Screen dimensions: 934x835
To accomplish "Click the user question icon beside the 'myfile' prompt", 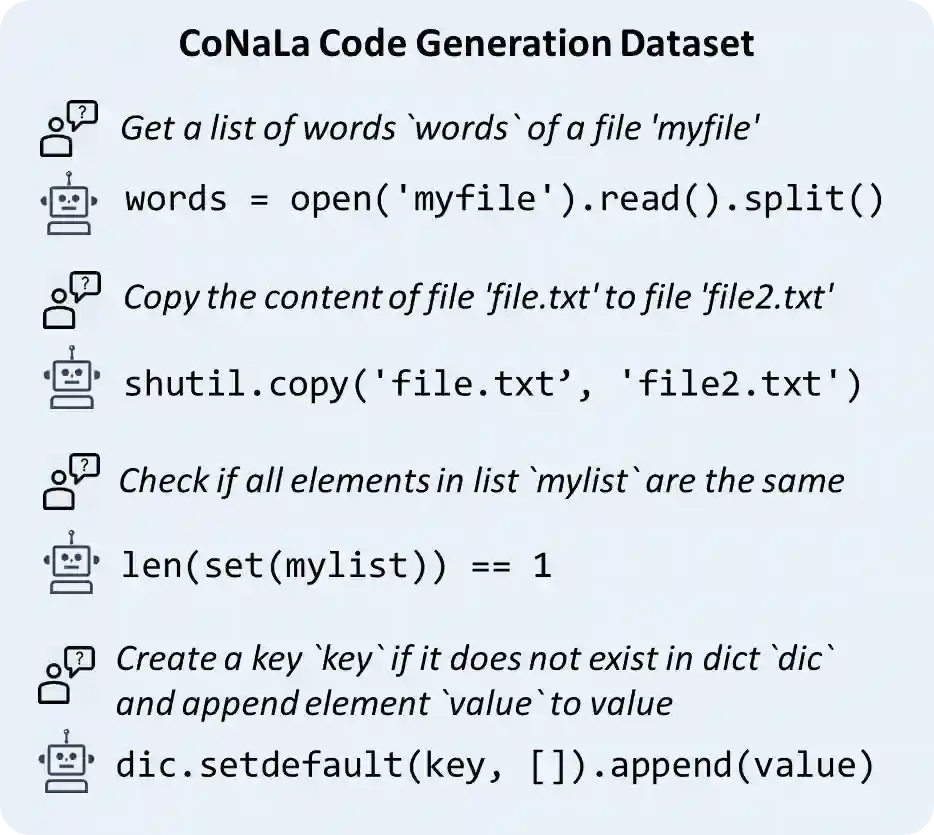I will tap(68, 129).
